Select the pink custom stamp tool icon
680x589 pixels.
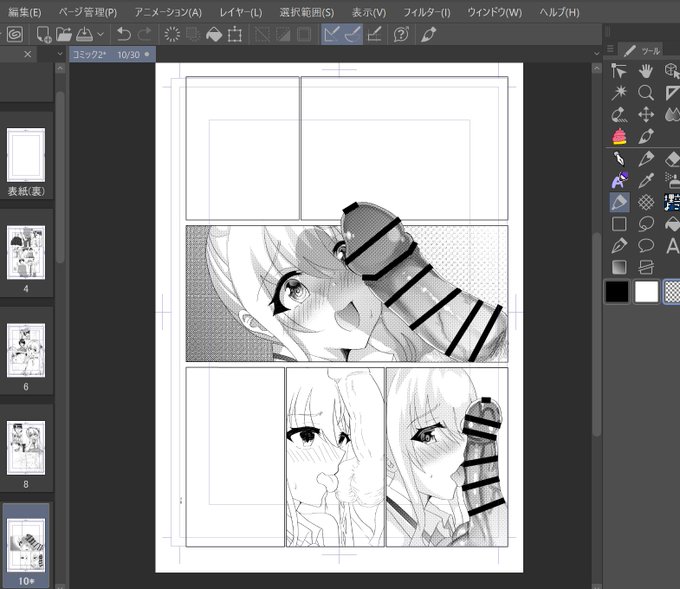coord(619,136)
